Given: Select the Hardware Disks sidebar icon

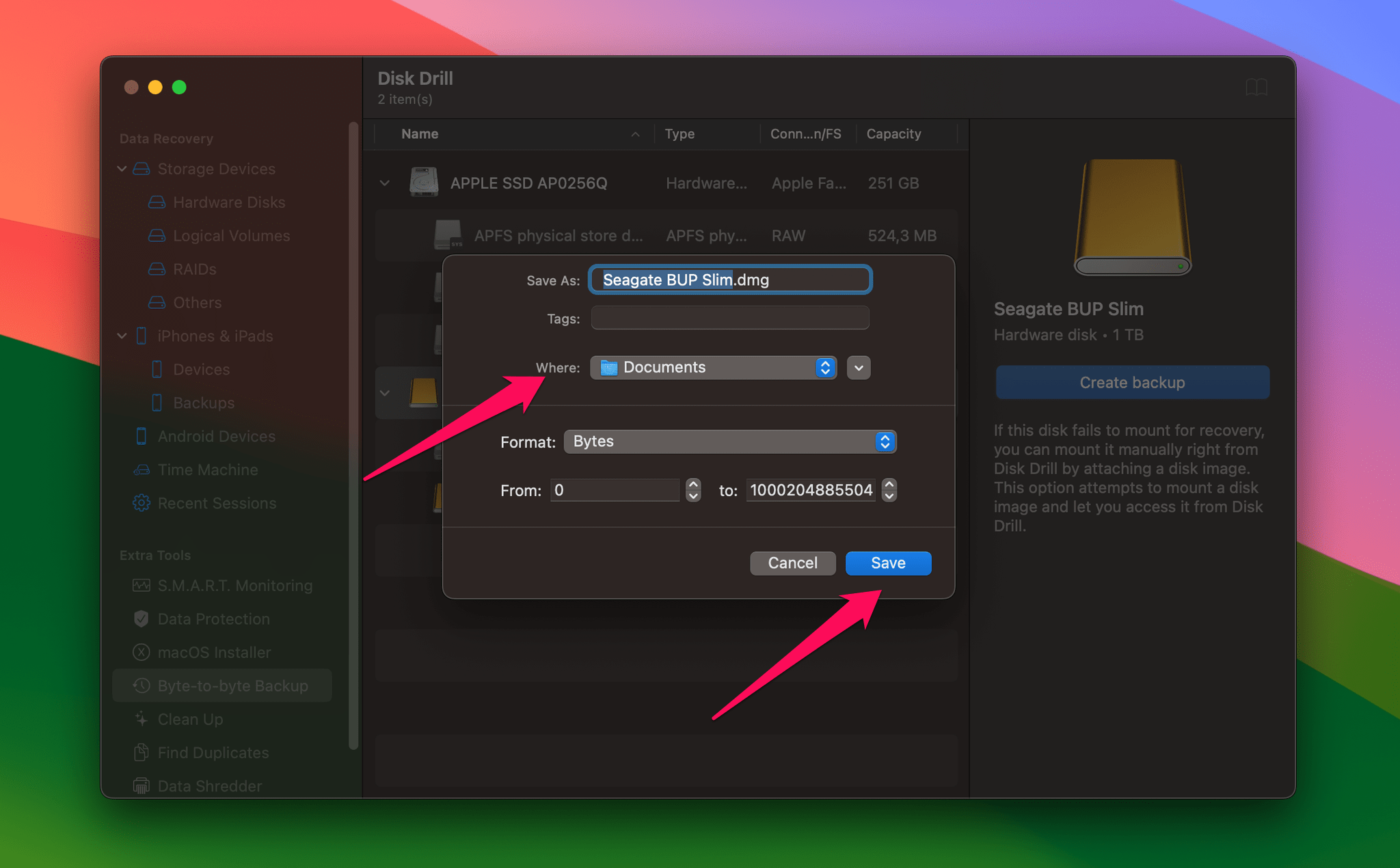Looking at the screenshot, I should [157, 202].
